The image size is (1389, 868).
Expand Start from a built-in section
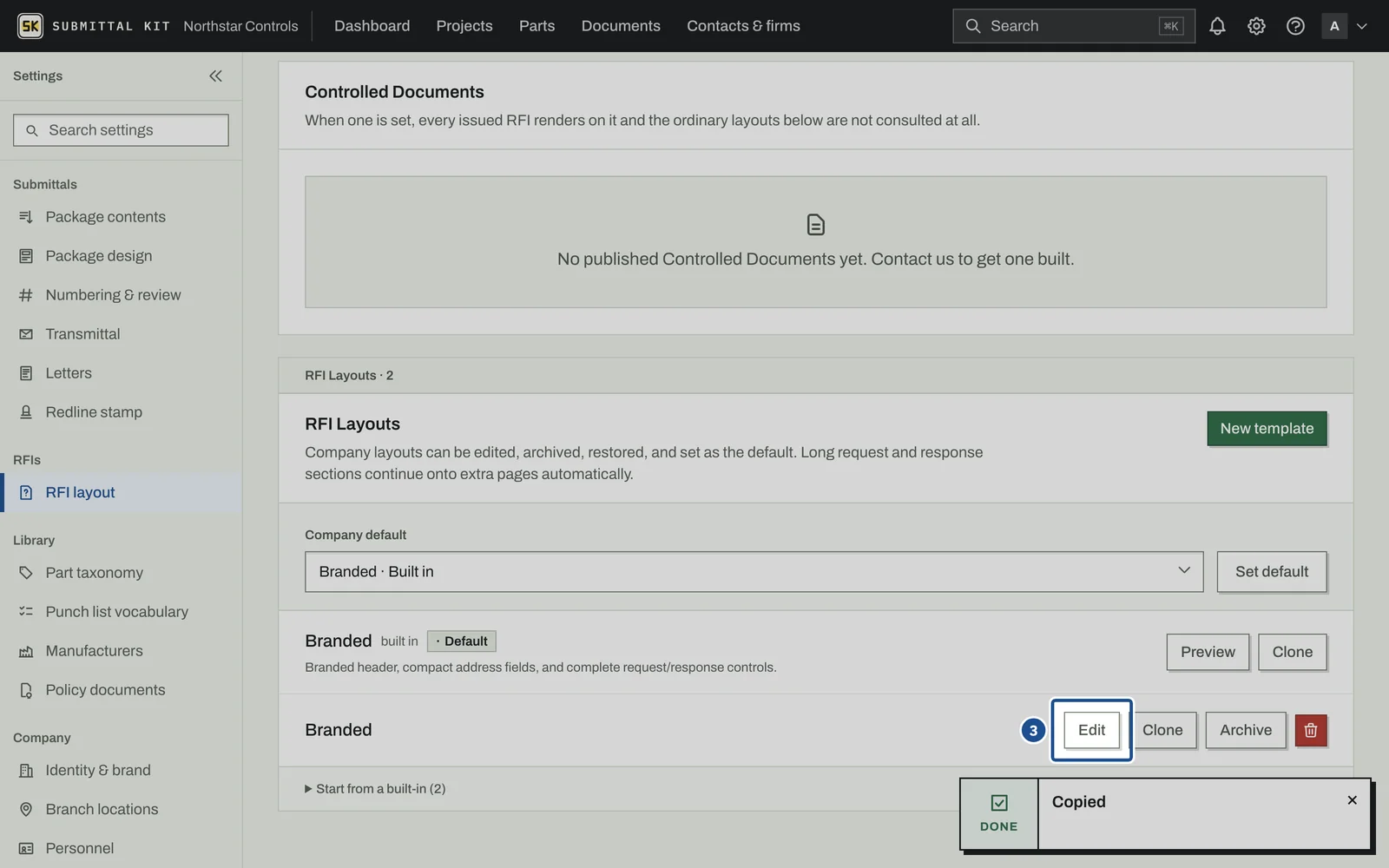pos(375,789)
